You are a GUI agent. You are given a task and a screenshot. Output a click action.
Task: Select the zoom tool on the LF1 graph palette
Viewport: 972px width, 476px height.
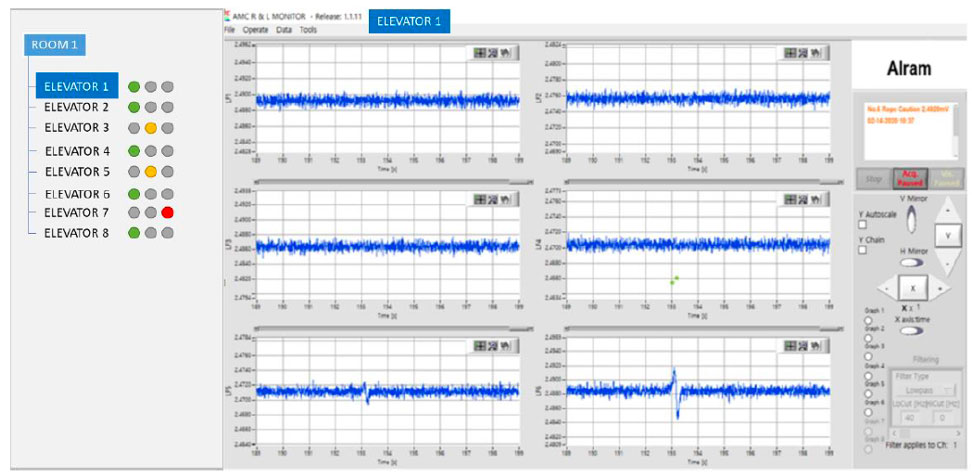pos(494,53)
